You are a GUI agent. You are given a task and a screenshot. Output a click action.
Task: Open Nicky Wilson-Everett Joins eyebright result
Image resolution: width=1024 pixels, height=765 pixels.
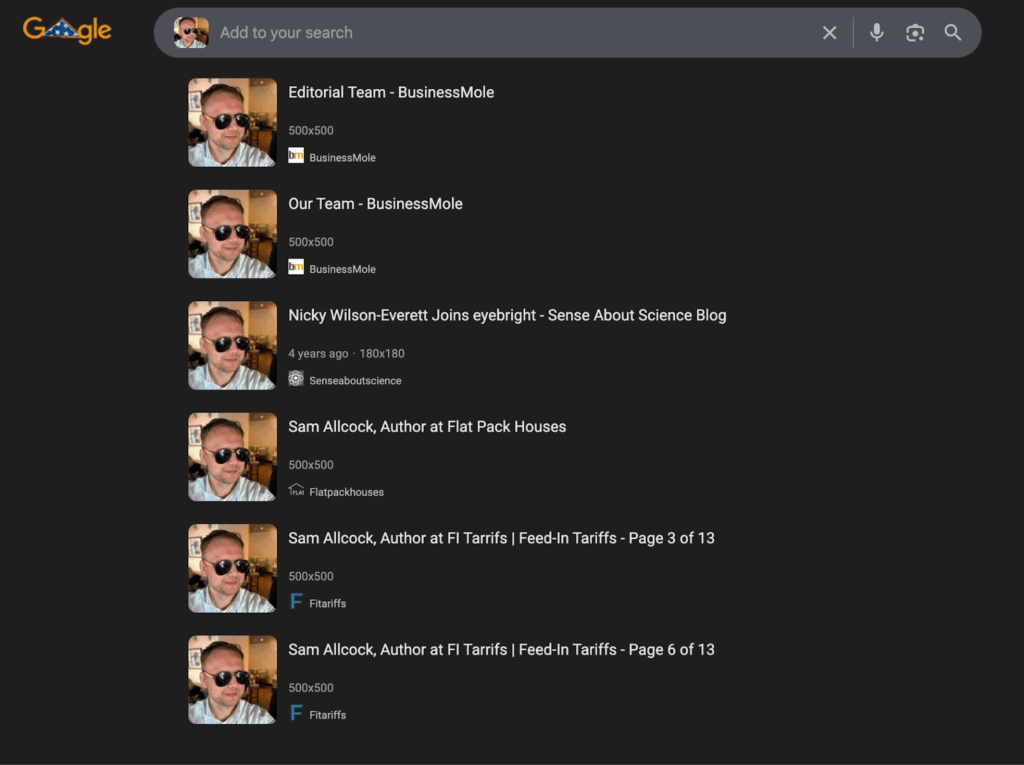[x=507, y=316]
